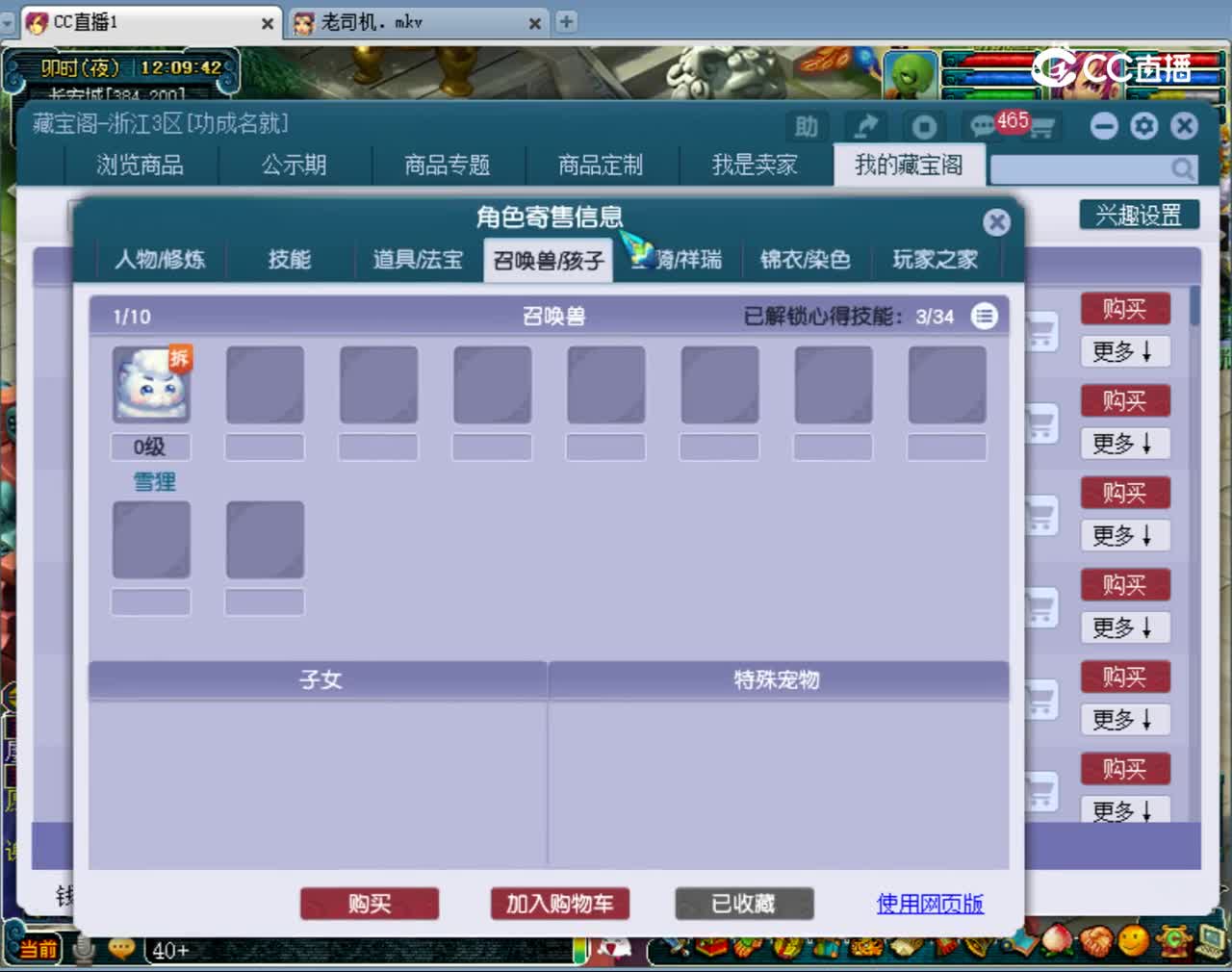
Task: Click the share arrow icon
Action: [865, 127]
